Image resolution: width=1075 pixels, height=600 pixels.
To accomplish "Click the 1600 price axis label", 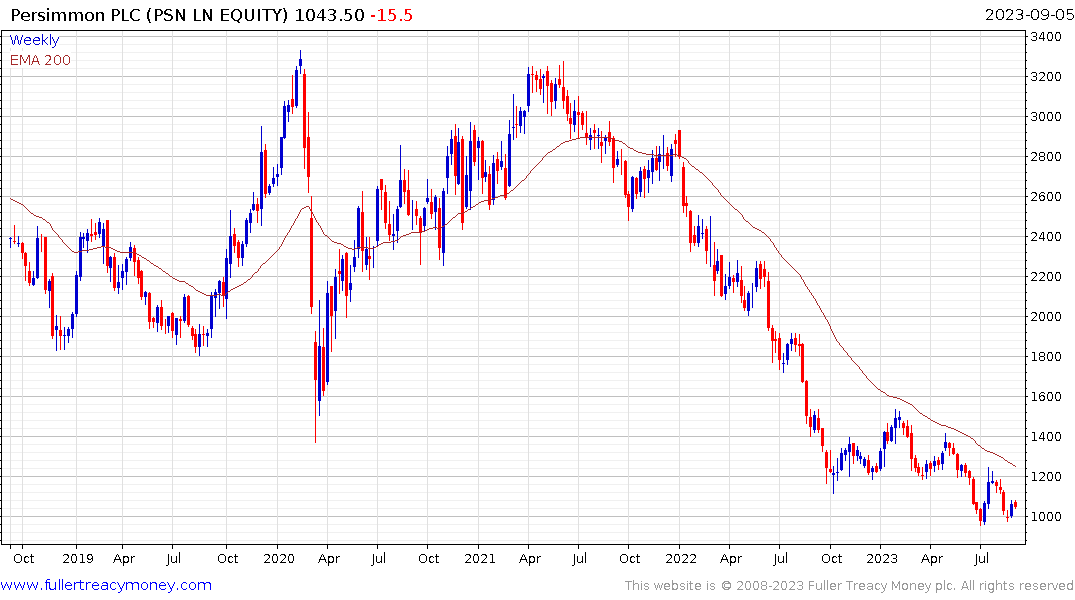I will [1046, 396].
